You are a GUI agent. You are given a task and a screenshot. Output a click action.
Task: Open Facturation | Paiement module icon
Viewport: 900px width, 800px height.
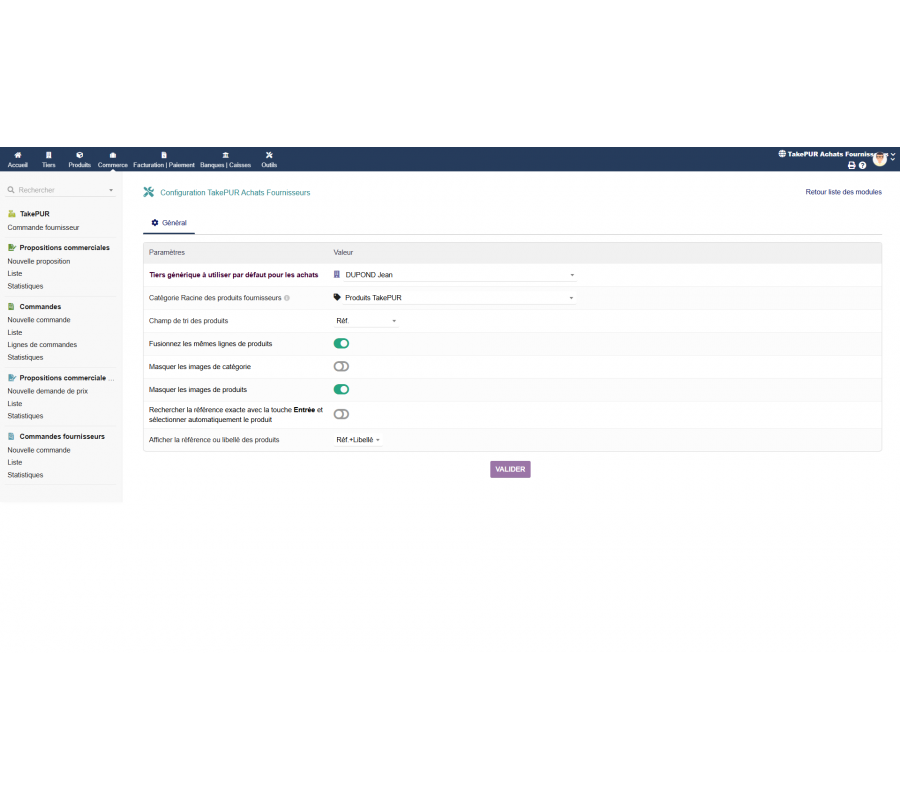(x=164, y=155)
